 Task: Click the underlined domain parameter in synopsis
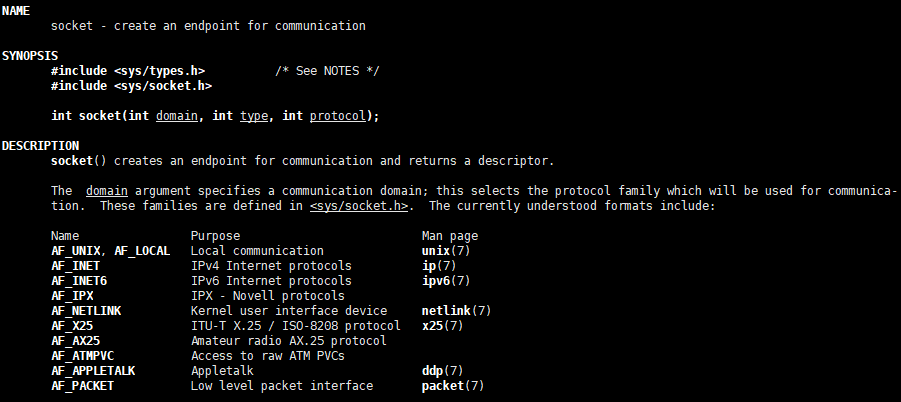pos(177,116)
